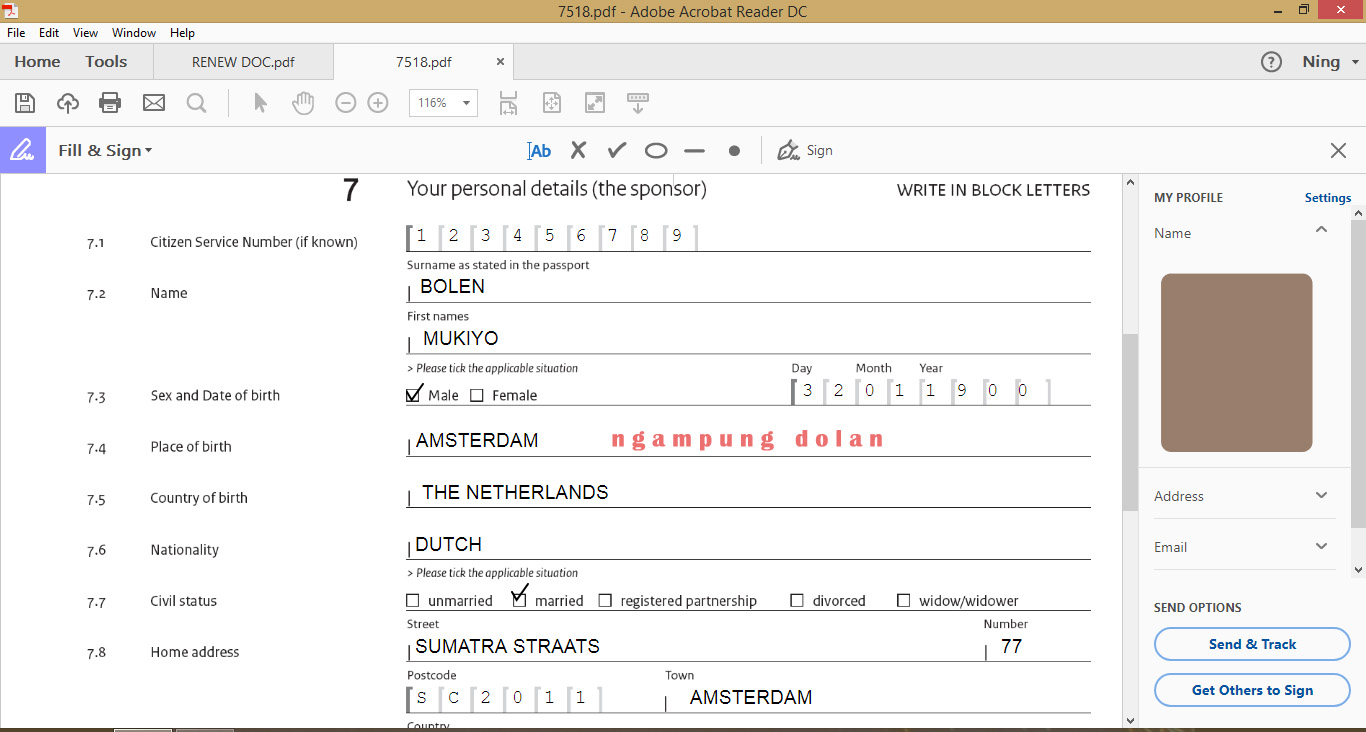Select the Add Text tool
This screenshot has width=1366, height=732.
point(539,151)
